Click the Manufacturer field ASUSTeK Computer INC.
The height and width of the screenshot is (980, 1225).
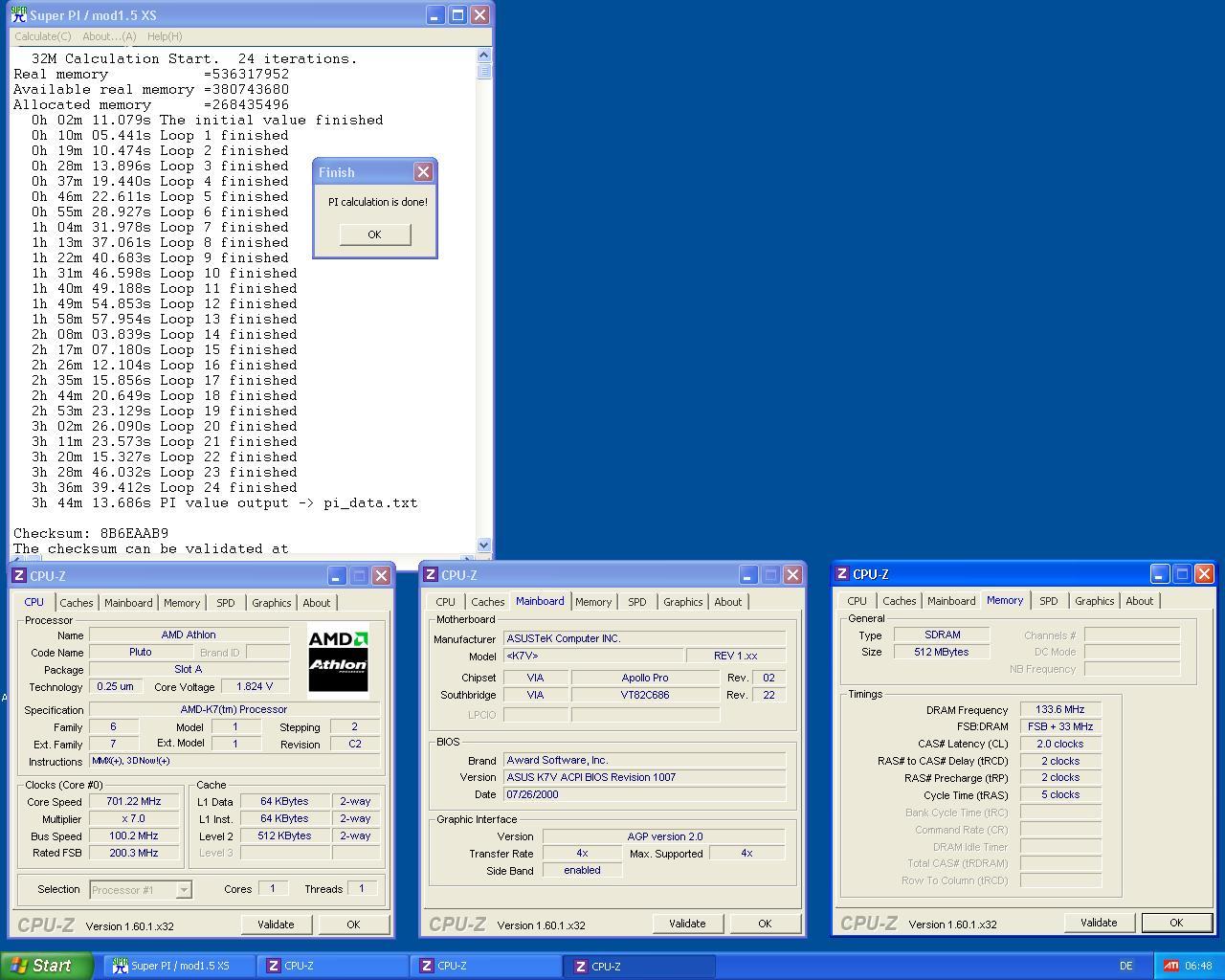coord(644,639)
